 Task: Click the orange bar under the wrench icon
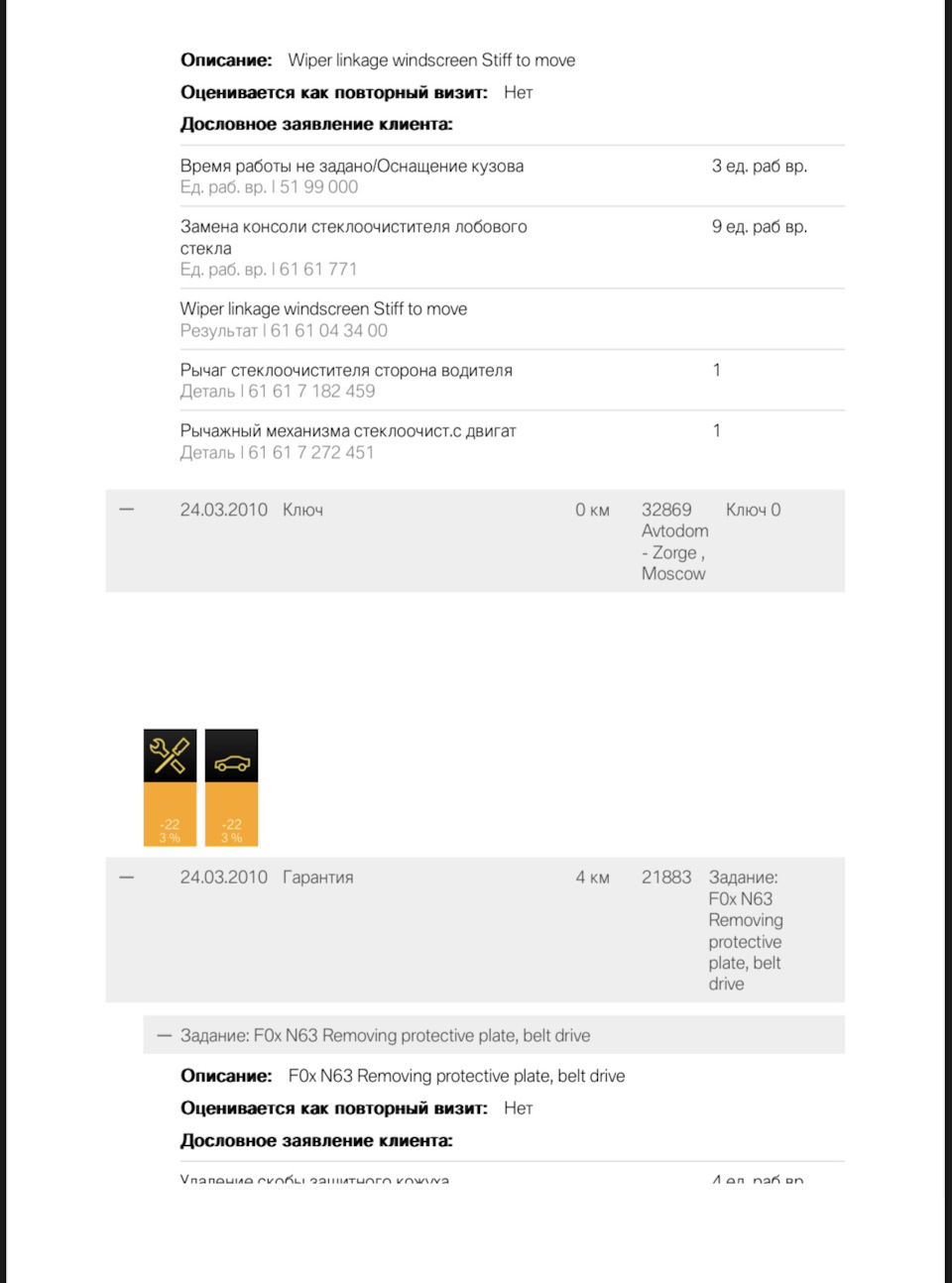tap(170, 815)
